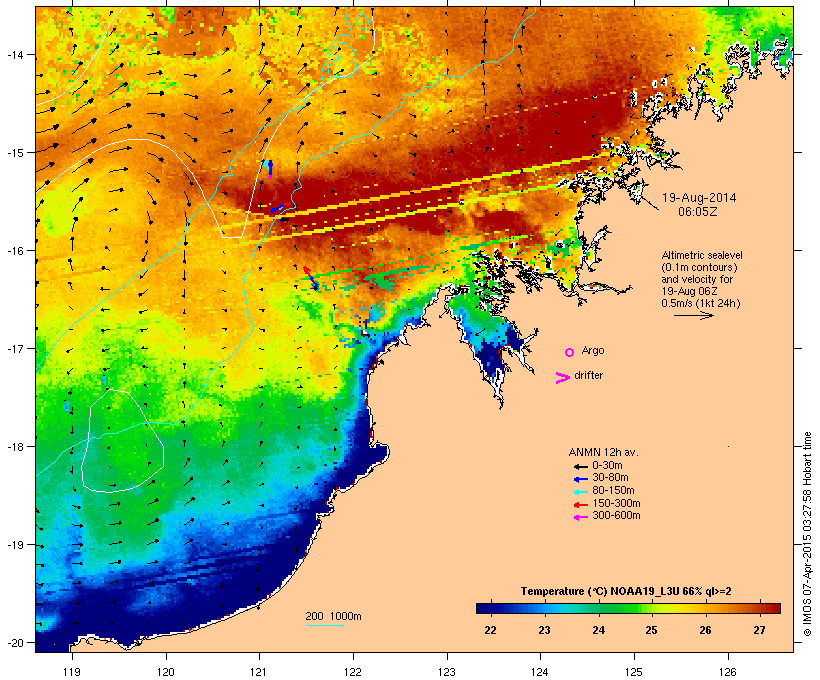Image resolution: width=820 pixels, height=680 pixels.
Task: Click the dark red 27°C end of colorbar
Action: click(x=771, y=608)
